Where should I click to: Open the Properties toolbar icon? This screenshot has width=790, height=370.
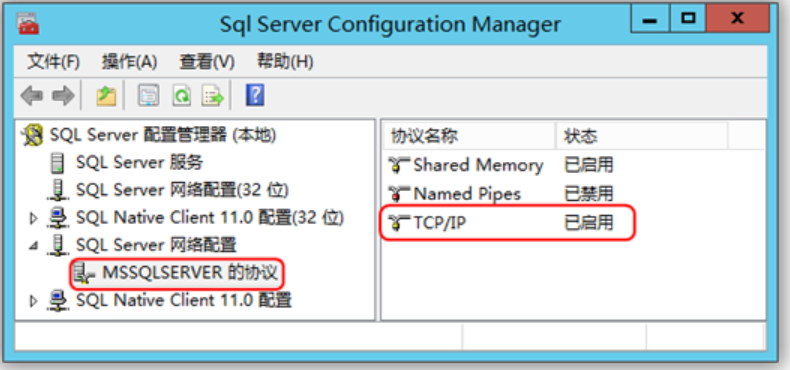[x=149, y=96]
